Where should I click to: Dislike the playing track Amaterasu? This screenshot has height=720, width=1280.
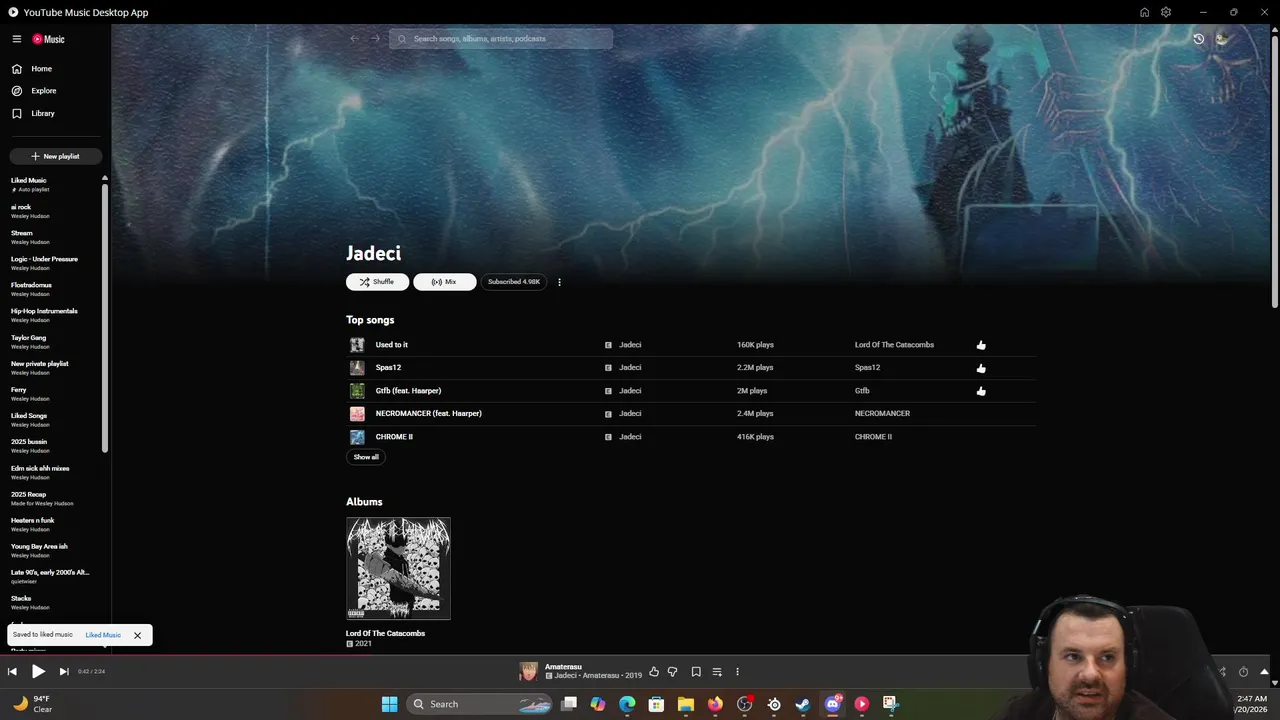click(x=672, y=672)
